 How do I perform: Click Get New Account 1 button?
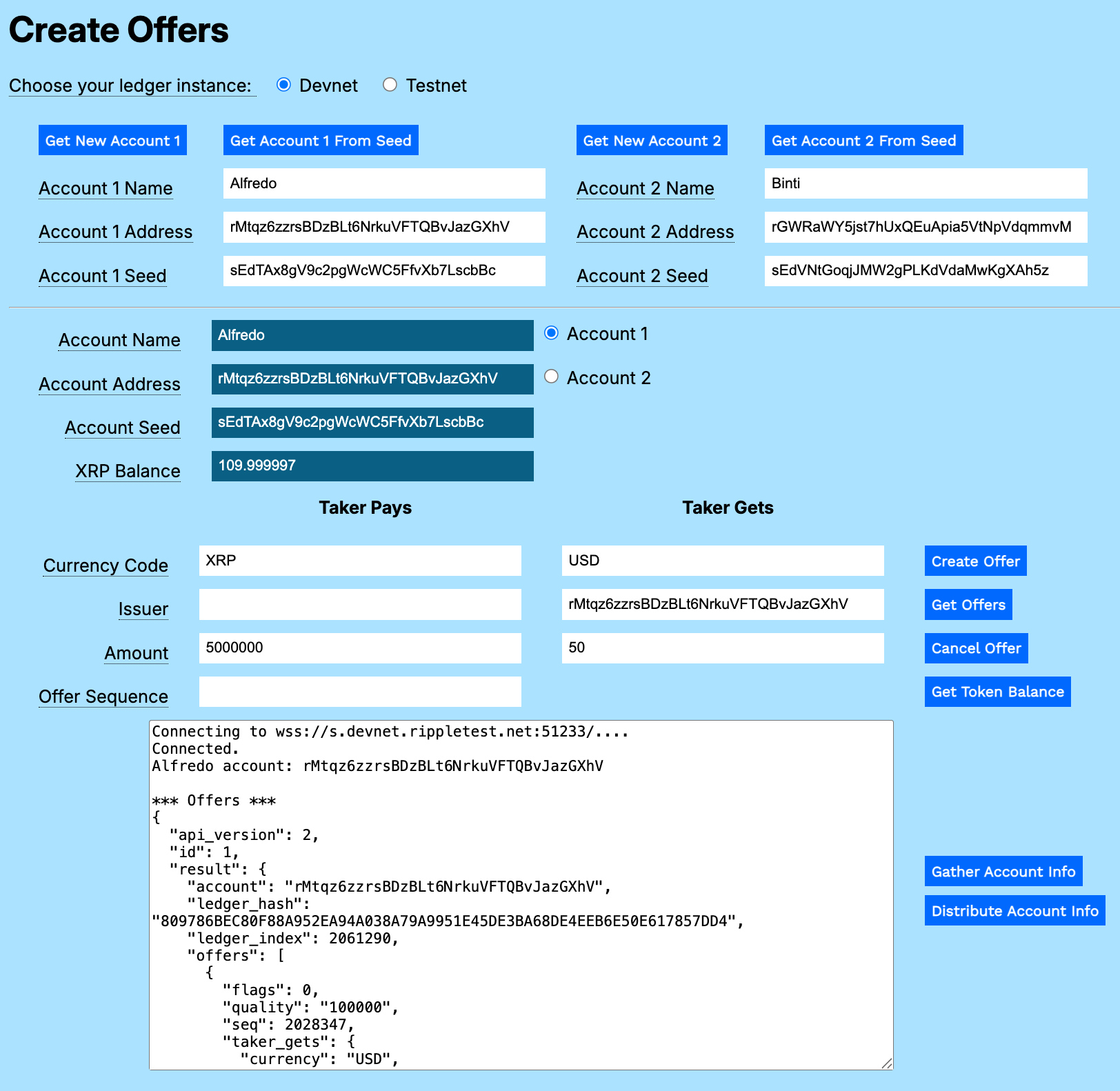point(112,141)
